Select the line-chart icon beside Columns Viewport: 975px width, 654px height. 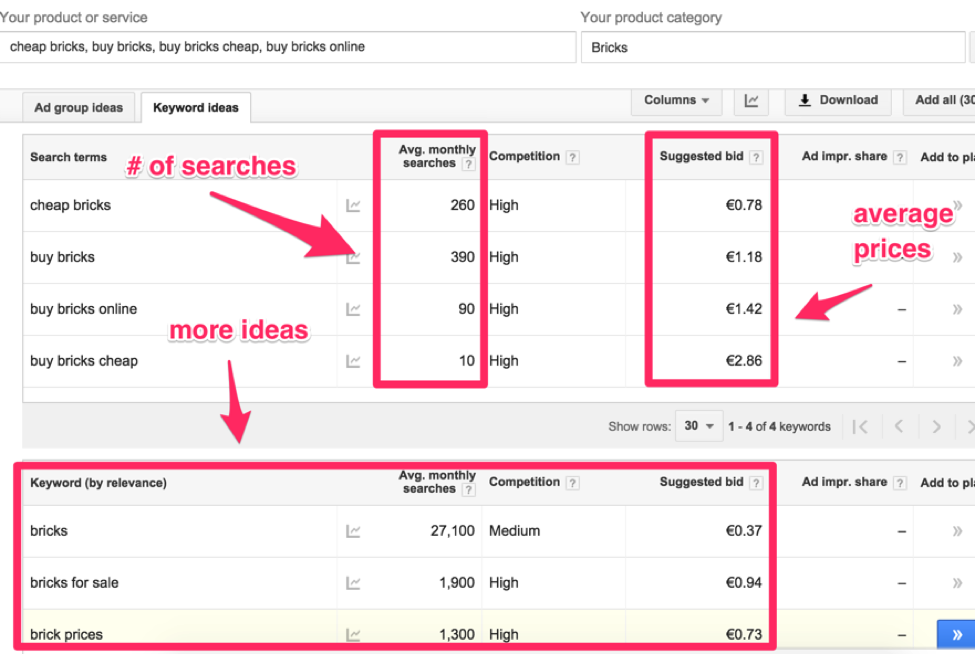[x=751, y=101]
